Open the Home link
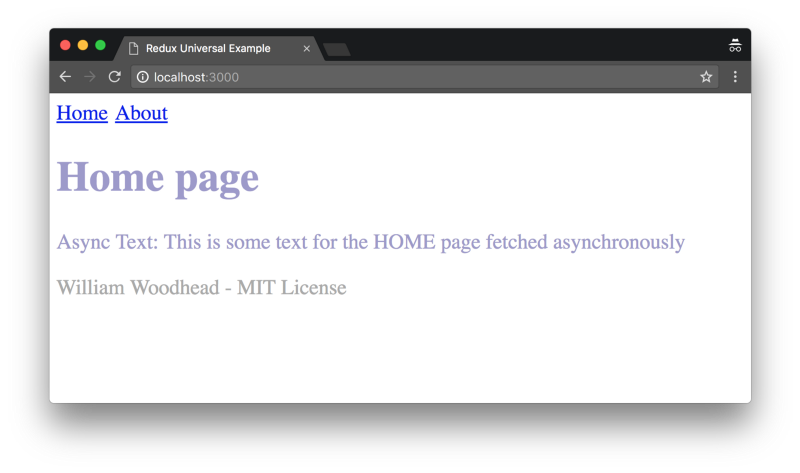The image size is (800, 473). (82, 113)
